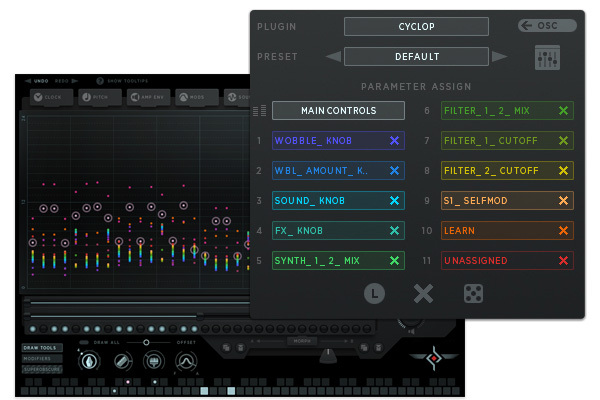Click the speaker volume icon below the knob
The width and height of the screenshot is (600, 400).
(411, 331)
